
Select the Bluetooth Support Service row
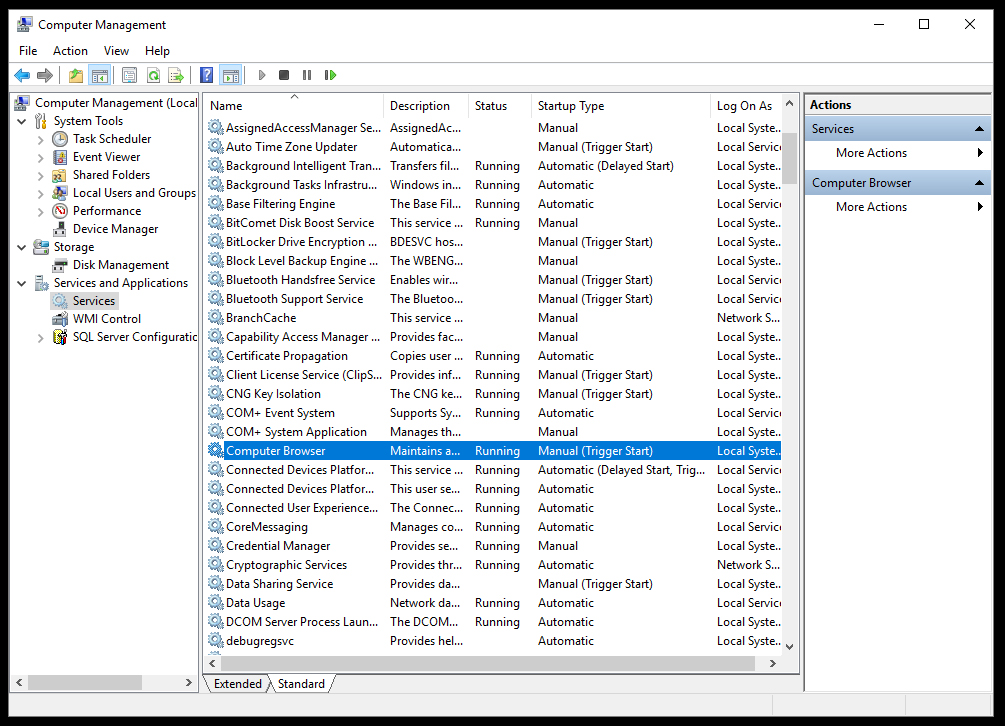coord(494,299)
